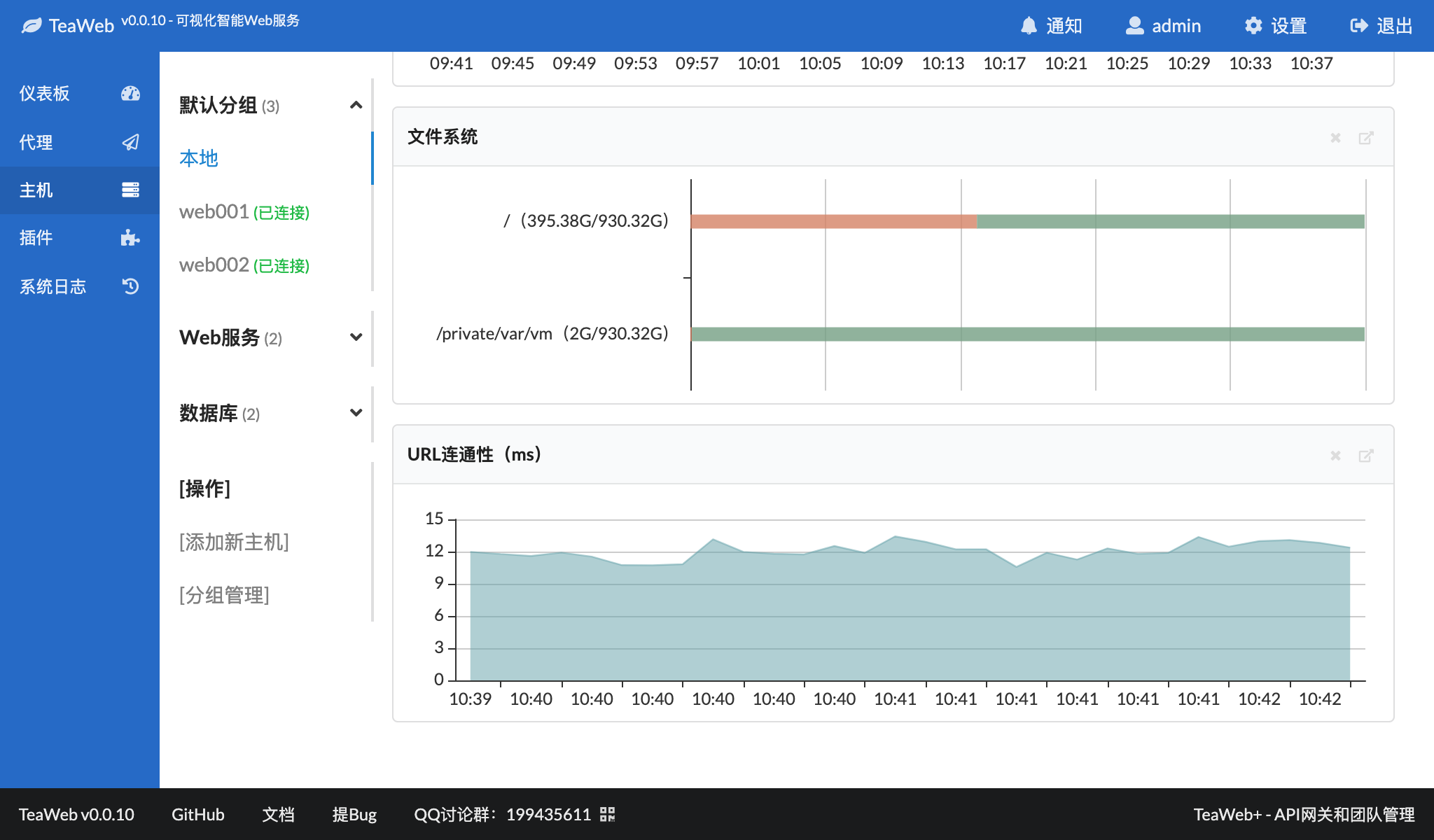
Task: Click the /private/var/vm disk usage bar
Action: pos(1028,334)
